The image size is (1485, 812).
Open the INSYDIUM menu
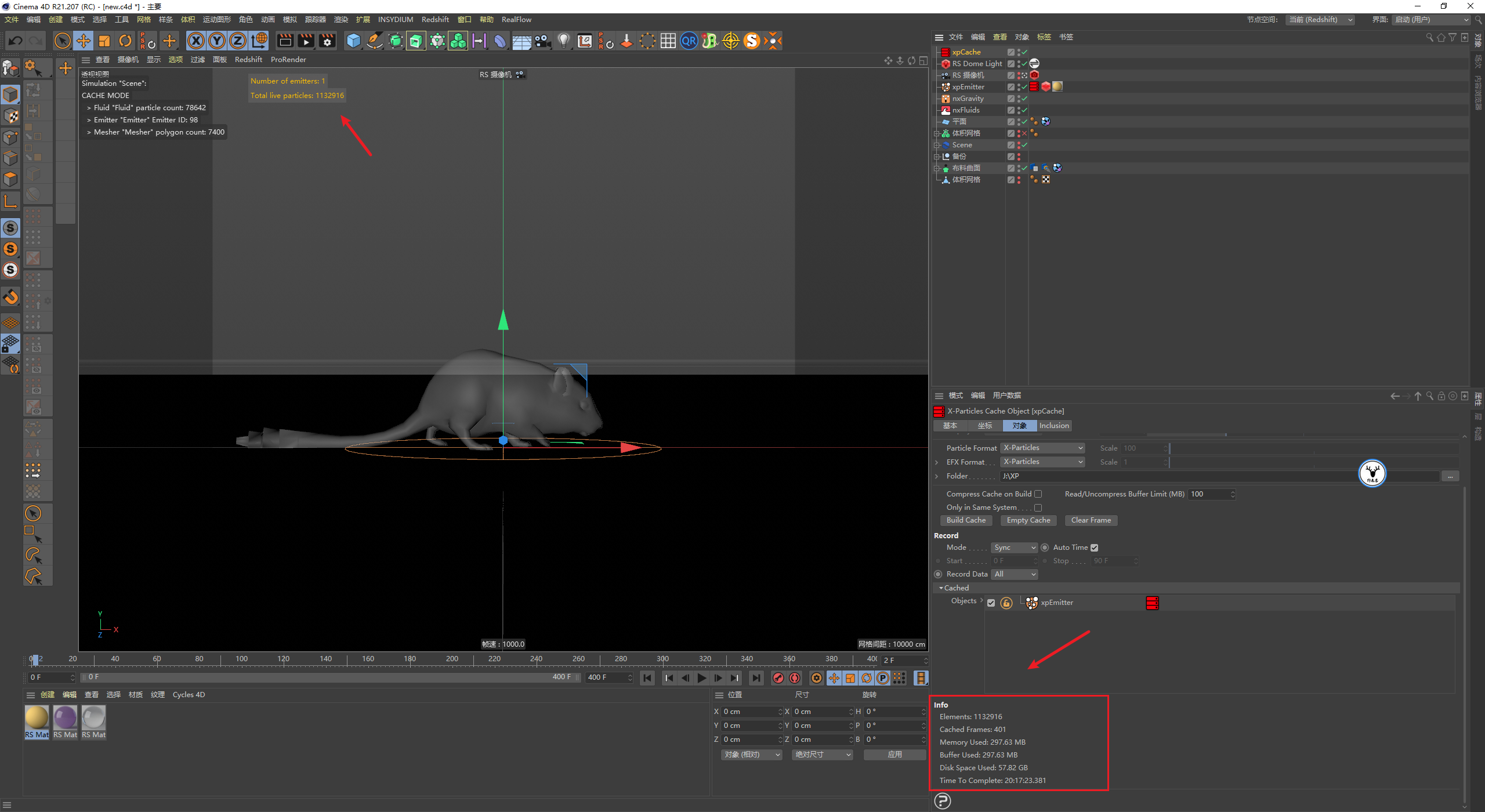[x=395, y=20]
